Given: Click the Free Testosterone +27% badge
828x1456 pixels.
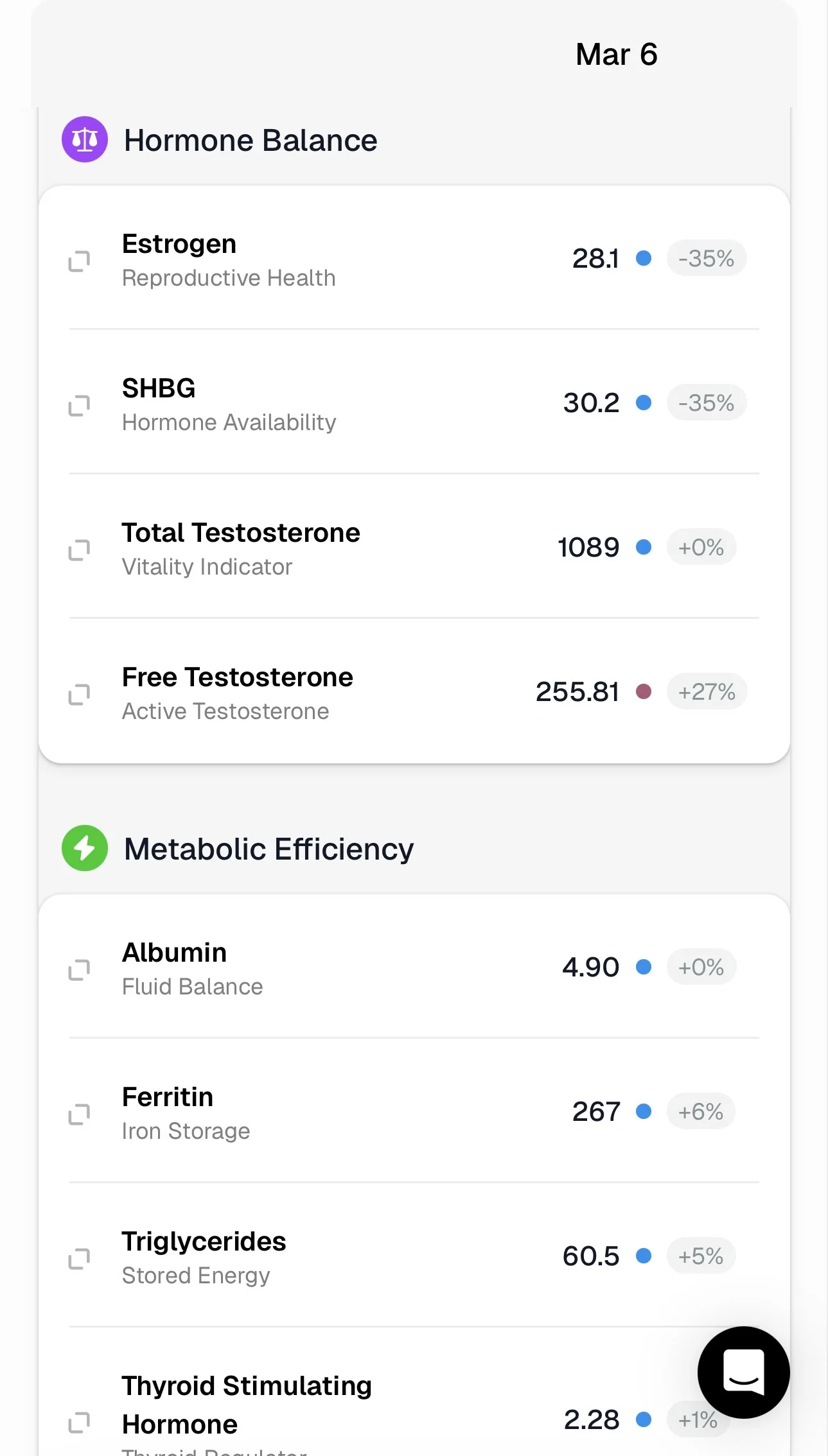Looking at the screenshot, I should (707, 692).
